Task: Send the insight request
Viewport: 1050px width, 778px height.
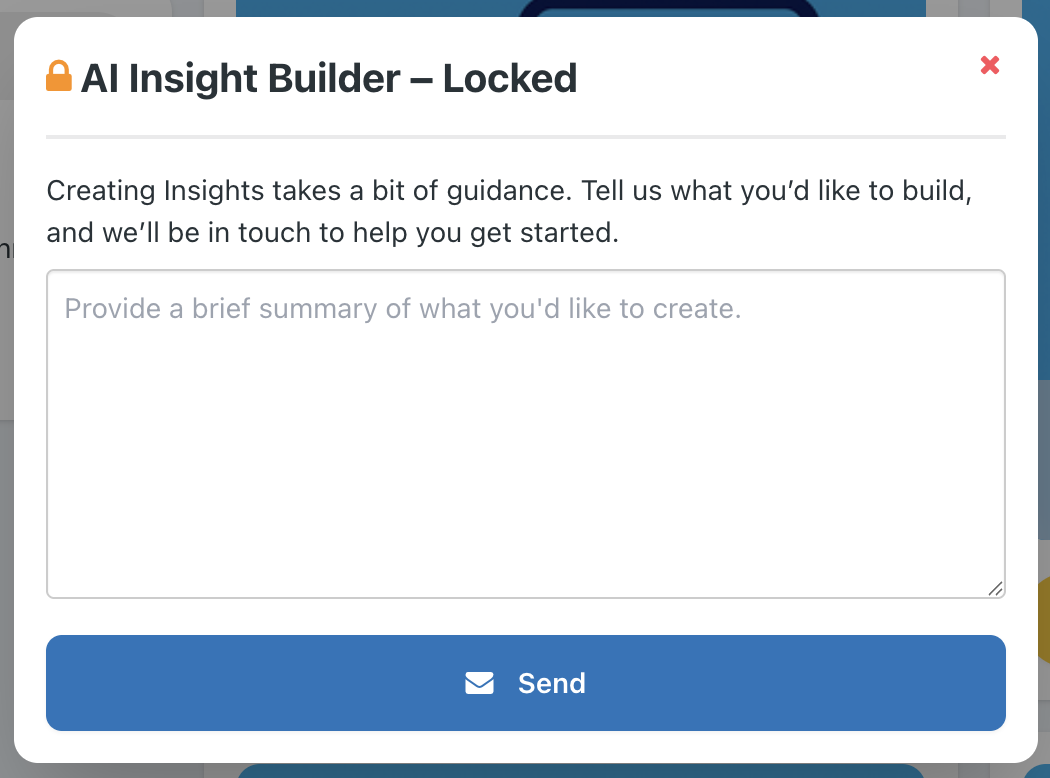Action: click(x=526, y=683)
